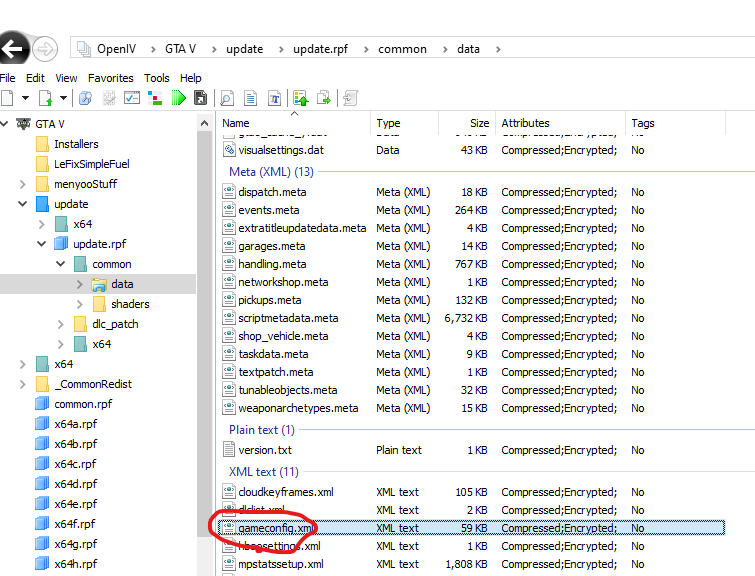Collapse the update.rpf archive node
This screenshot has width=755, height=576.
42,244
